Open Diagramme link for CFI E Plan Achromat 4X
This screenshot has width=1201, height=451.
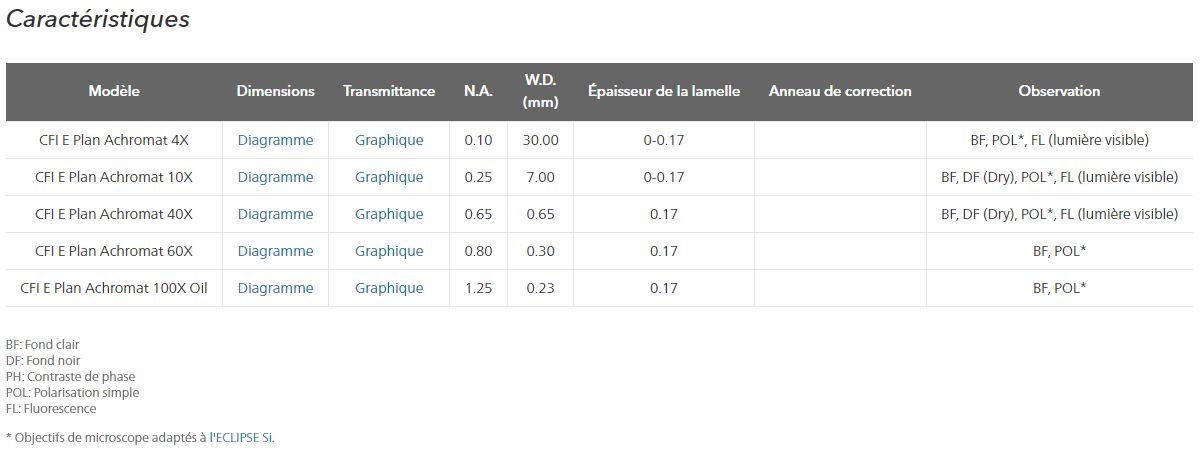[x=275, y=140]
